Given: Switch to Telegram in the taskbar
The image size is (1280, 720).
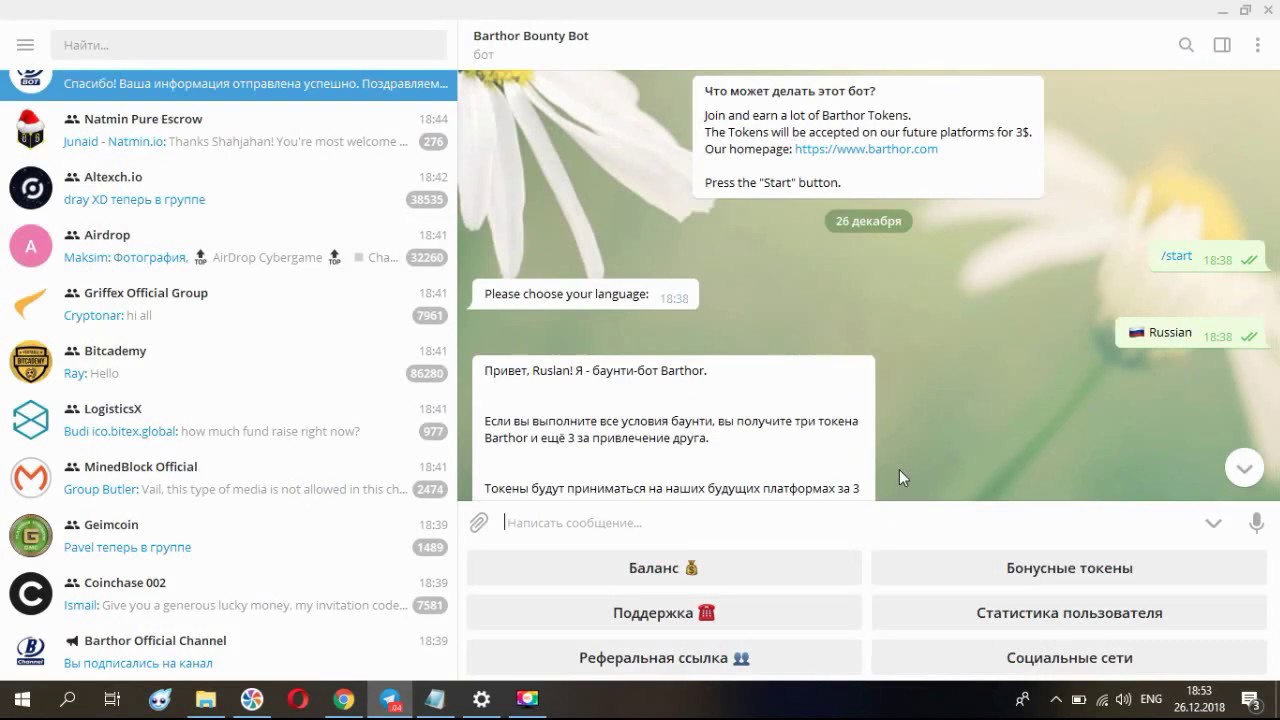Looking at the screenshot, I should click(x=390, y=700).
